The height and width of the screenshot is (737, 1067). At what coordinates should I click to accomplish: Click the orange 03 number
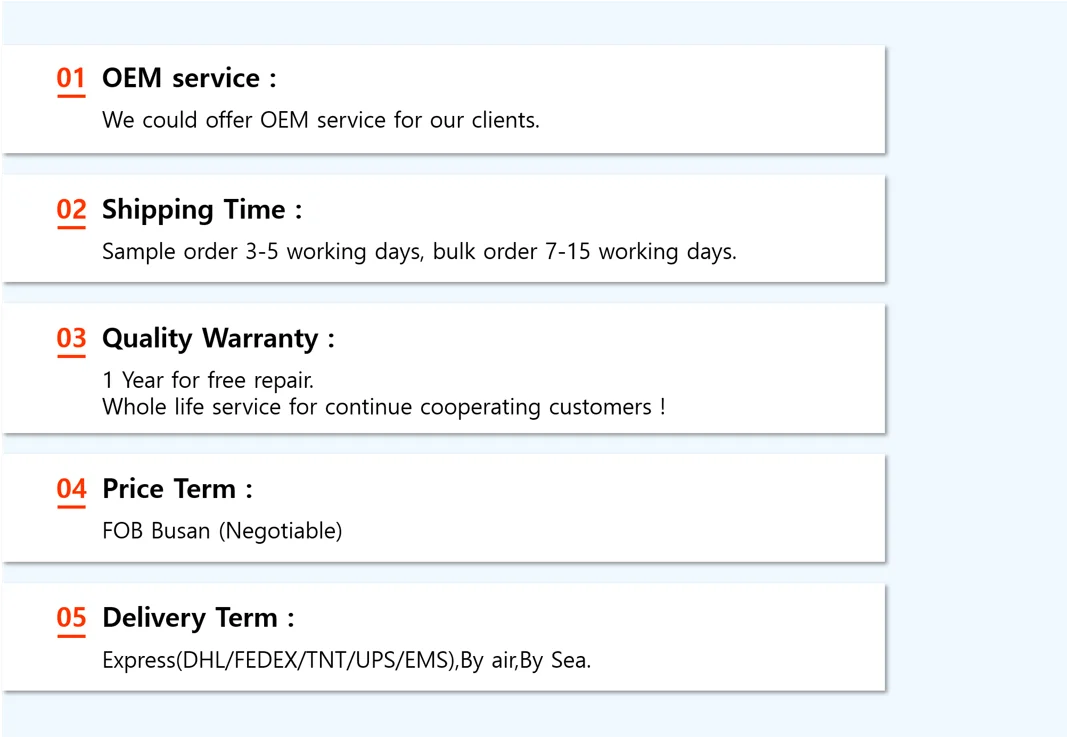[71, 339]
